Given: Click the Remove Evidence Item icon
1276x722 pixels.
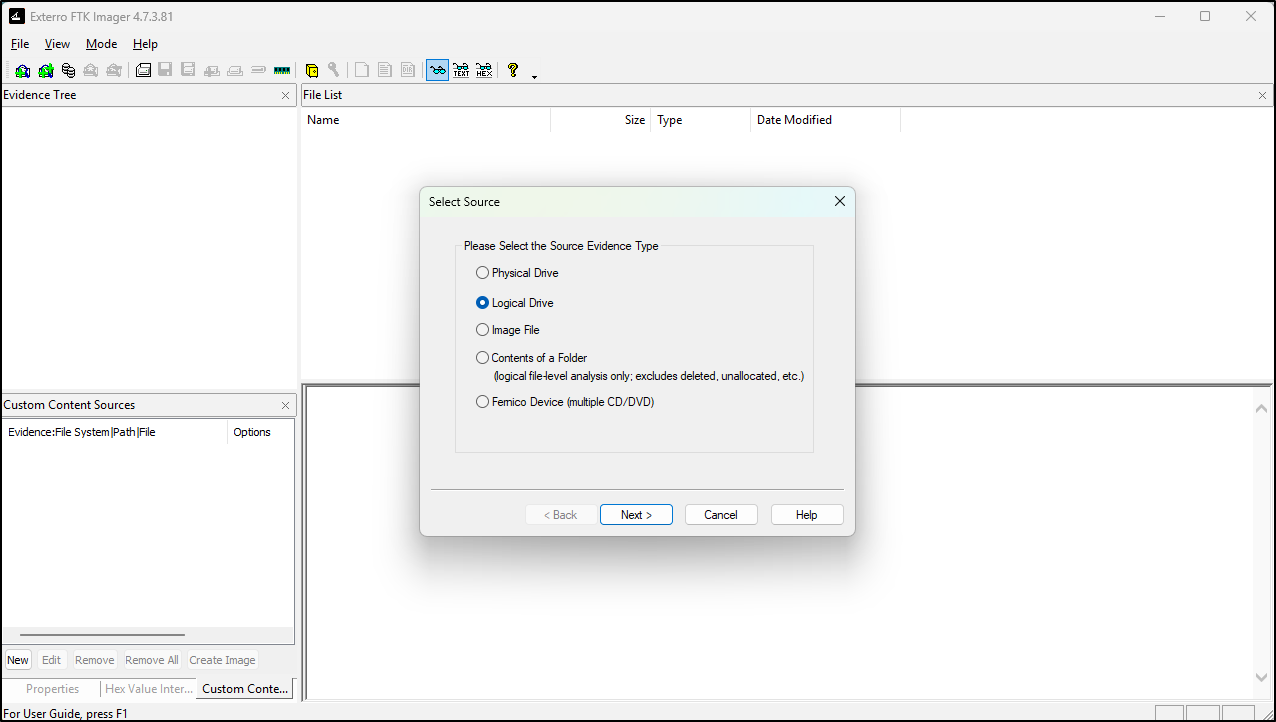Looking at the screenshot, I should click(x=91, y=70).
